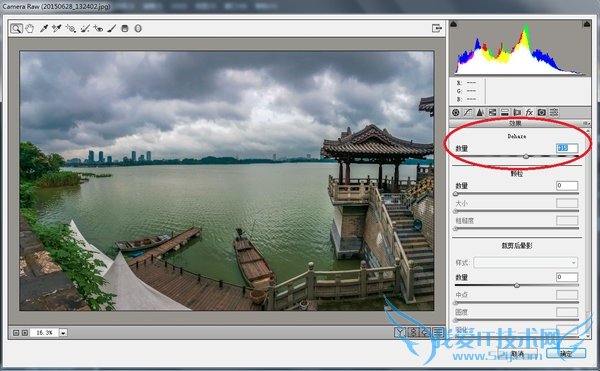The width and height of the screenshot is (600, 371).
Task: Open the Detail panel tab
Action: click(480, 112)
